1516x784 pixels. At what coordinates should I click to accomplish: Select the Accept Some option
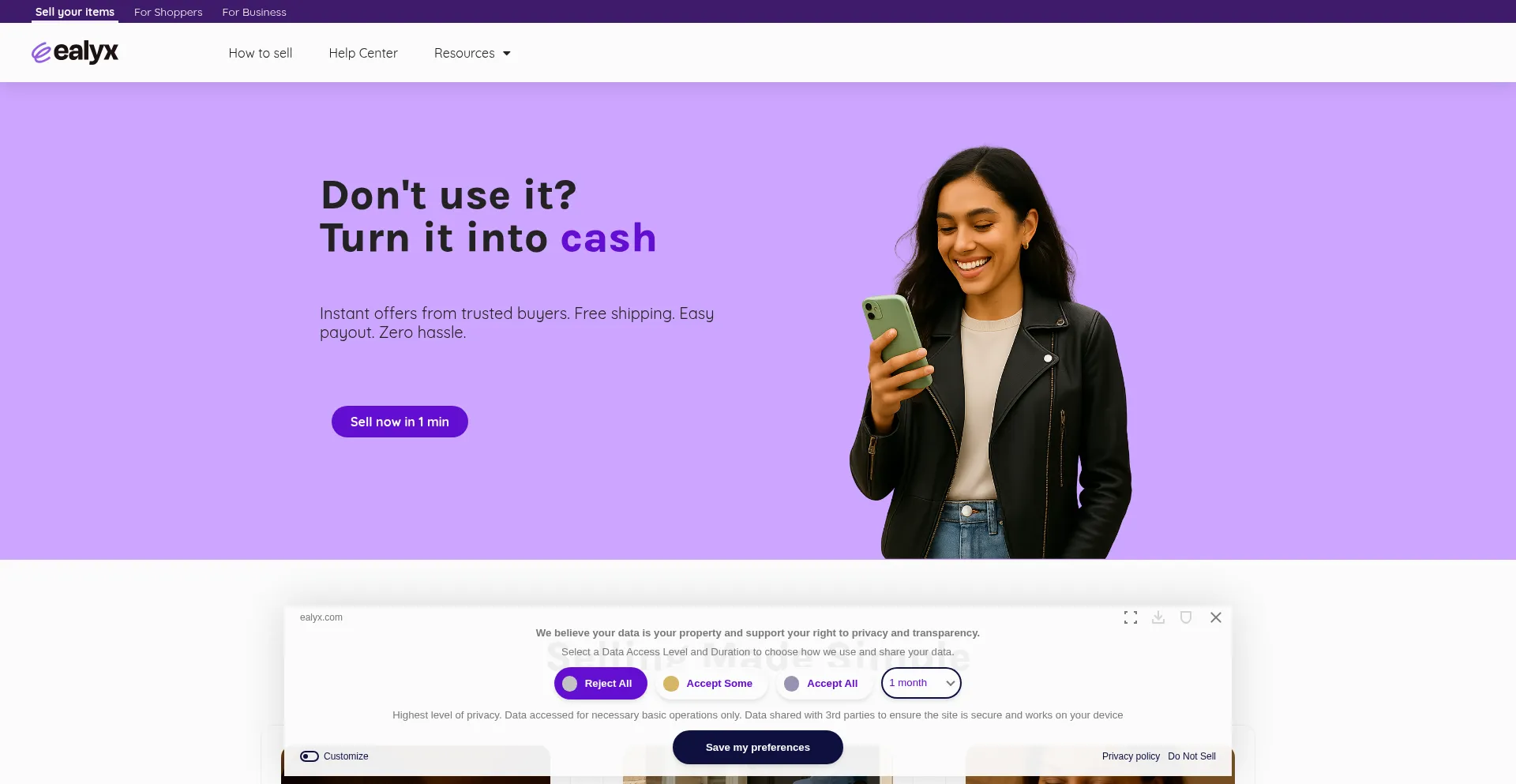coord(711,684)
